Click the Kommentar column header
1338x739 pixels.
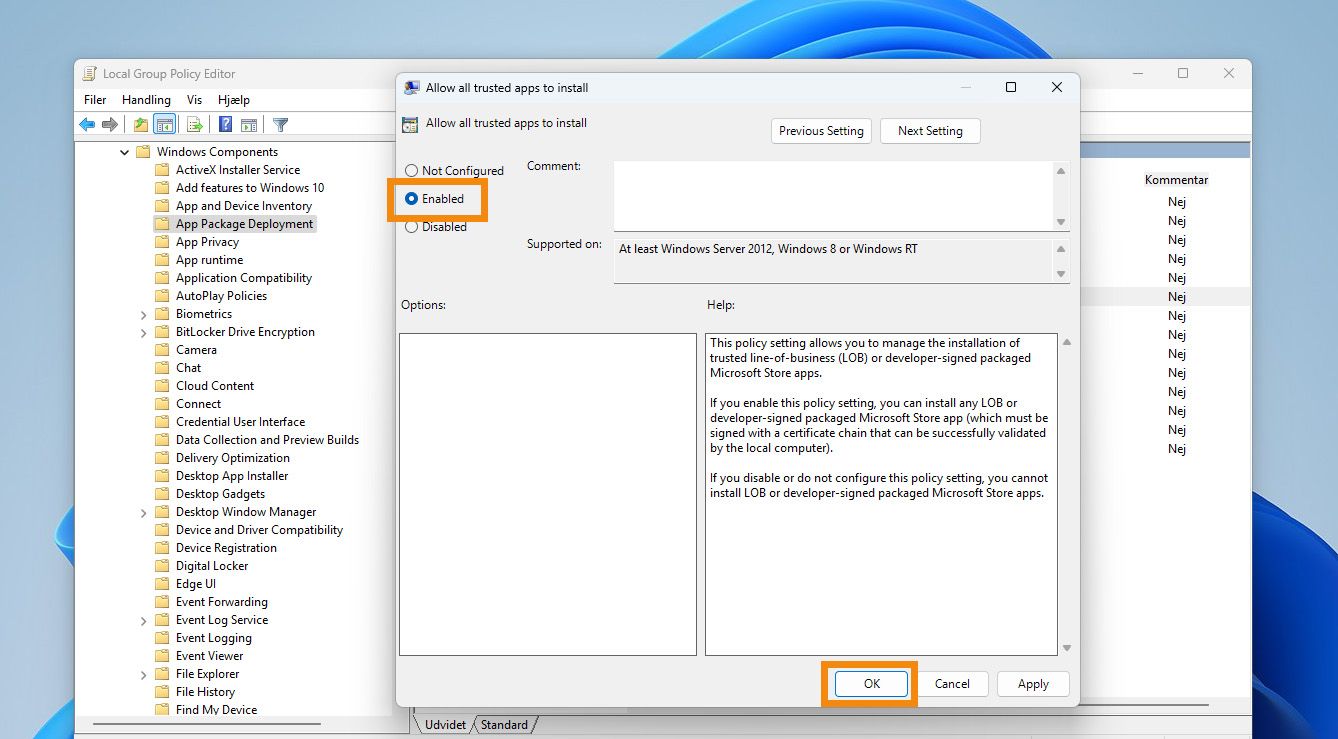tap(1176, 180)
